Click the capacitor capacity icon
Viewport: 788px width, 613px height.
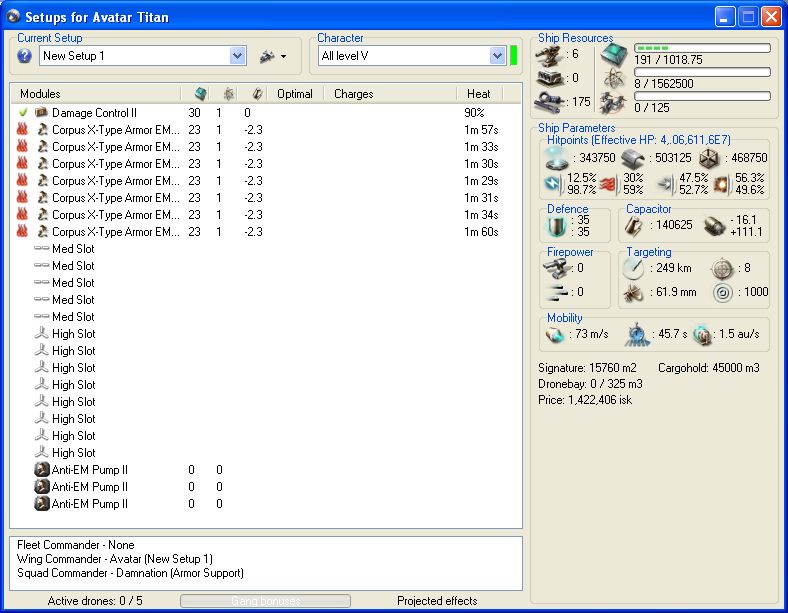pyautogui.click(x=634, y=226)
